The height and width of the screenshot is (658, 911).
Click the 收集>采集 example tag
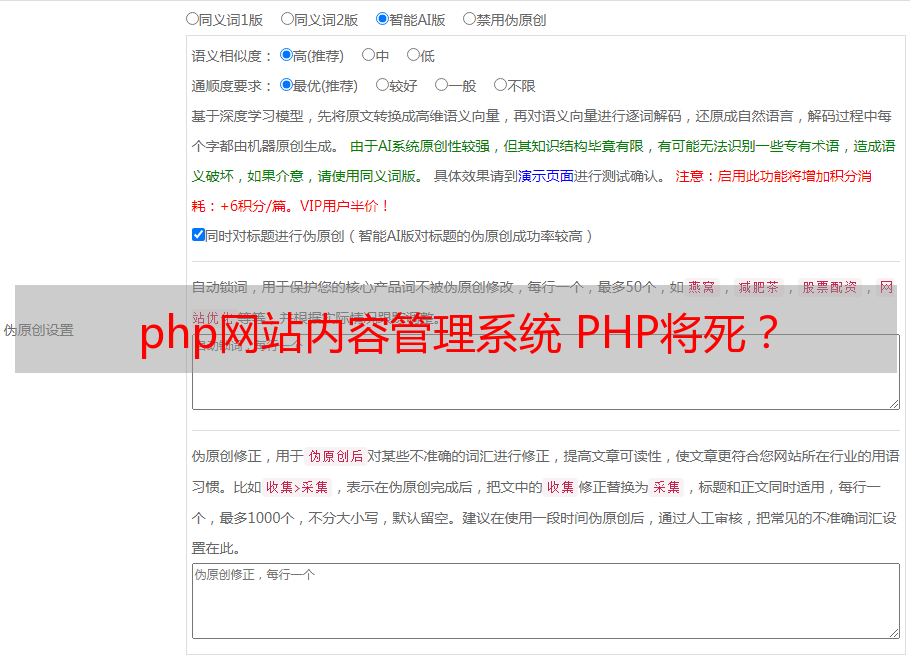[x=297, y=487]
